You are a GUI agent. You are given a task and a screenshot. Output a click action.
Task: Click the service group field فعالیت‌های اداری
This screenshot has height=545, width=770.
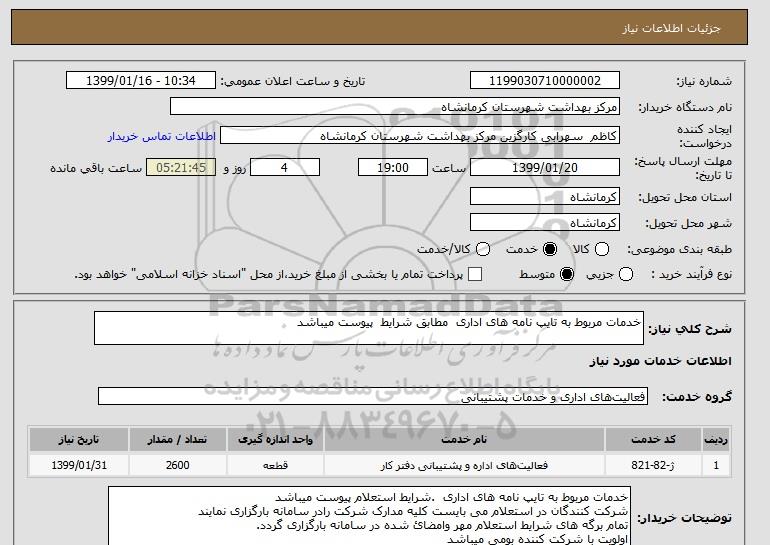(x=373, y=396)
